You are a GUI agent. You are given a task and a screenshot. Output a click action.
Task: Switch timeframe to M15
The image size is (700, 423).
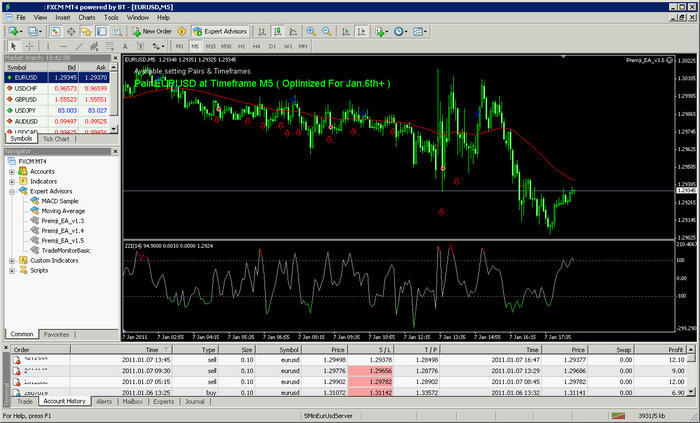pyautogui.click(x=210, y=46)
